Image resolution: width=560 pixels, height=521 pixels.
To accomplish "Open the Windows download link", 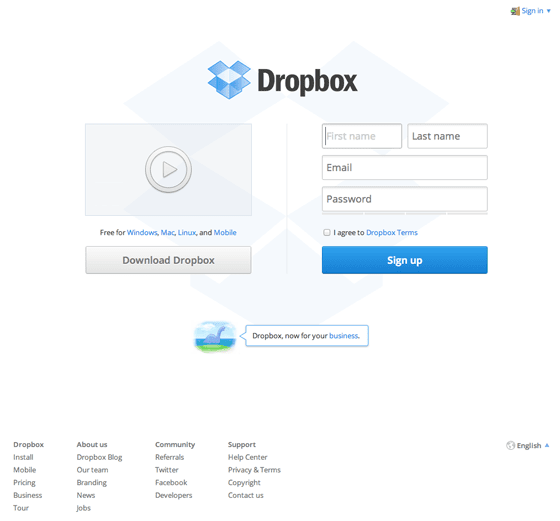I will 142,232.
